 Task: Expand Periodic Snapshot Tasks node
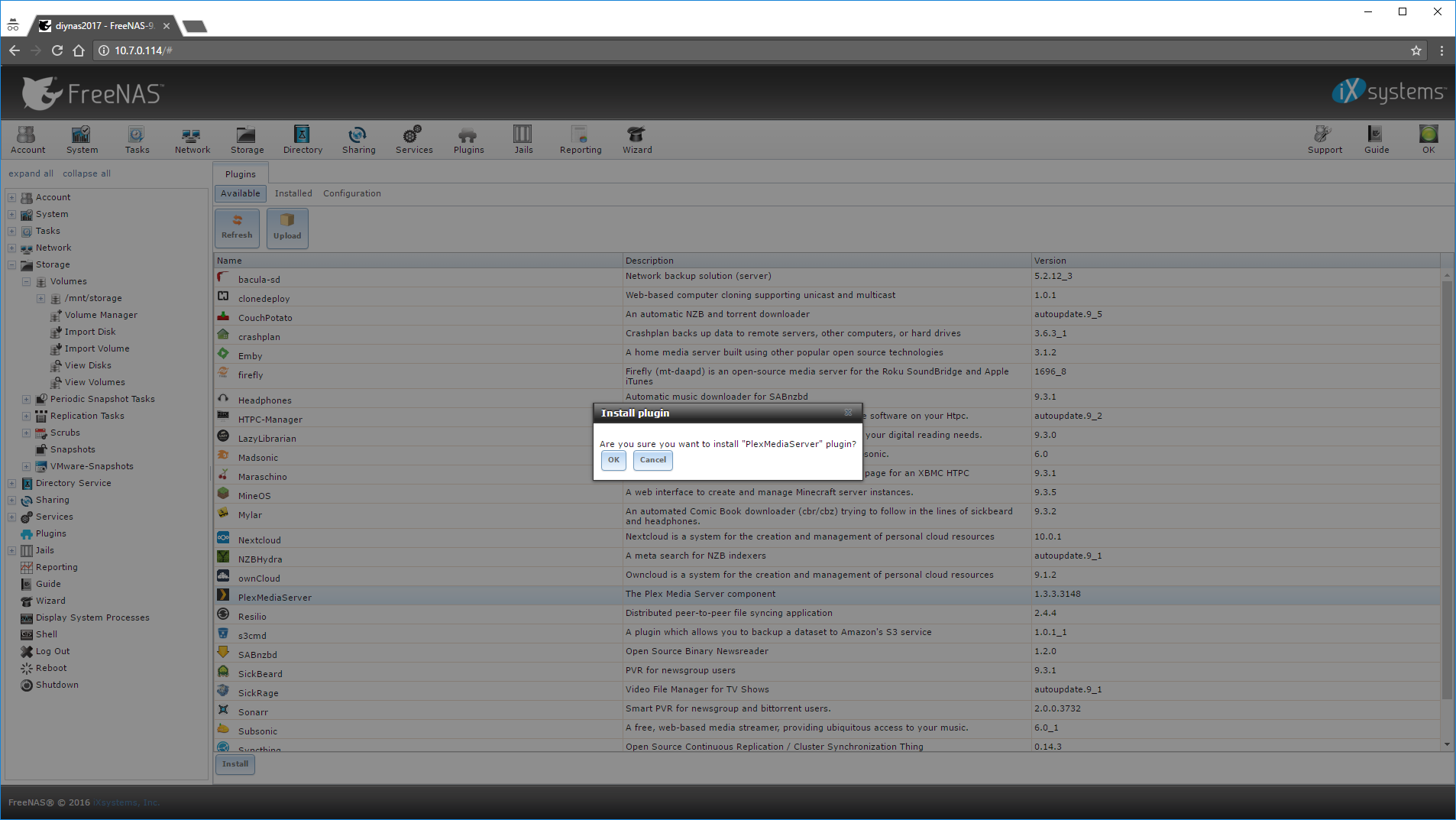26,399
